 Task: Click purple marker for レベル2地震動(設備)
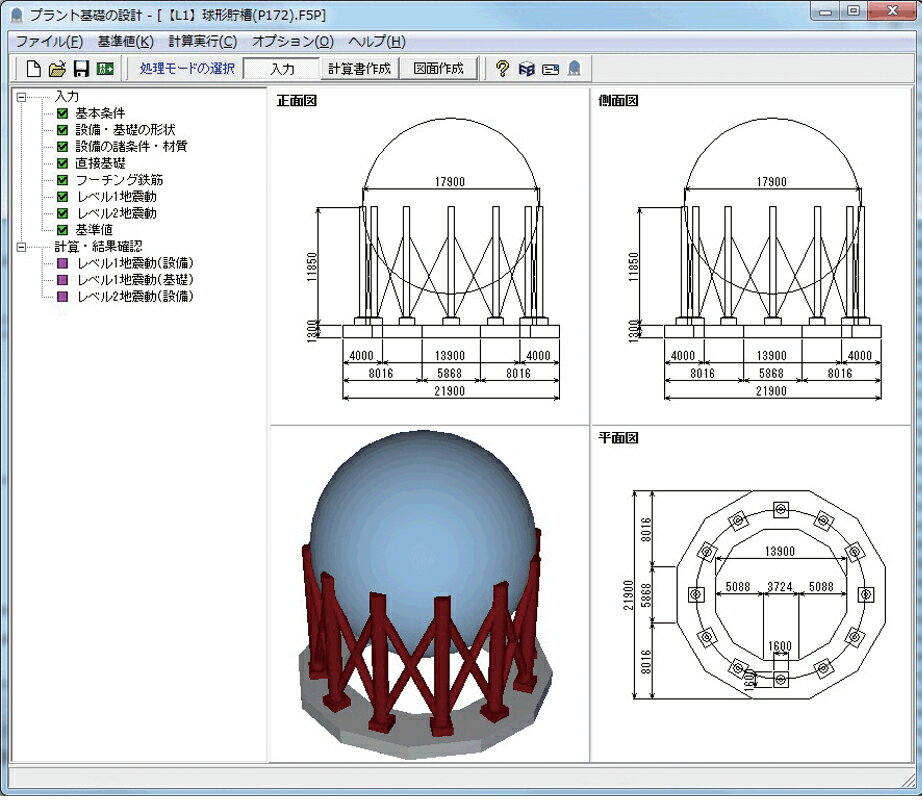[x=62, y=296]
